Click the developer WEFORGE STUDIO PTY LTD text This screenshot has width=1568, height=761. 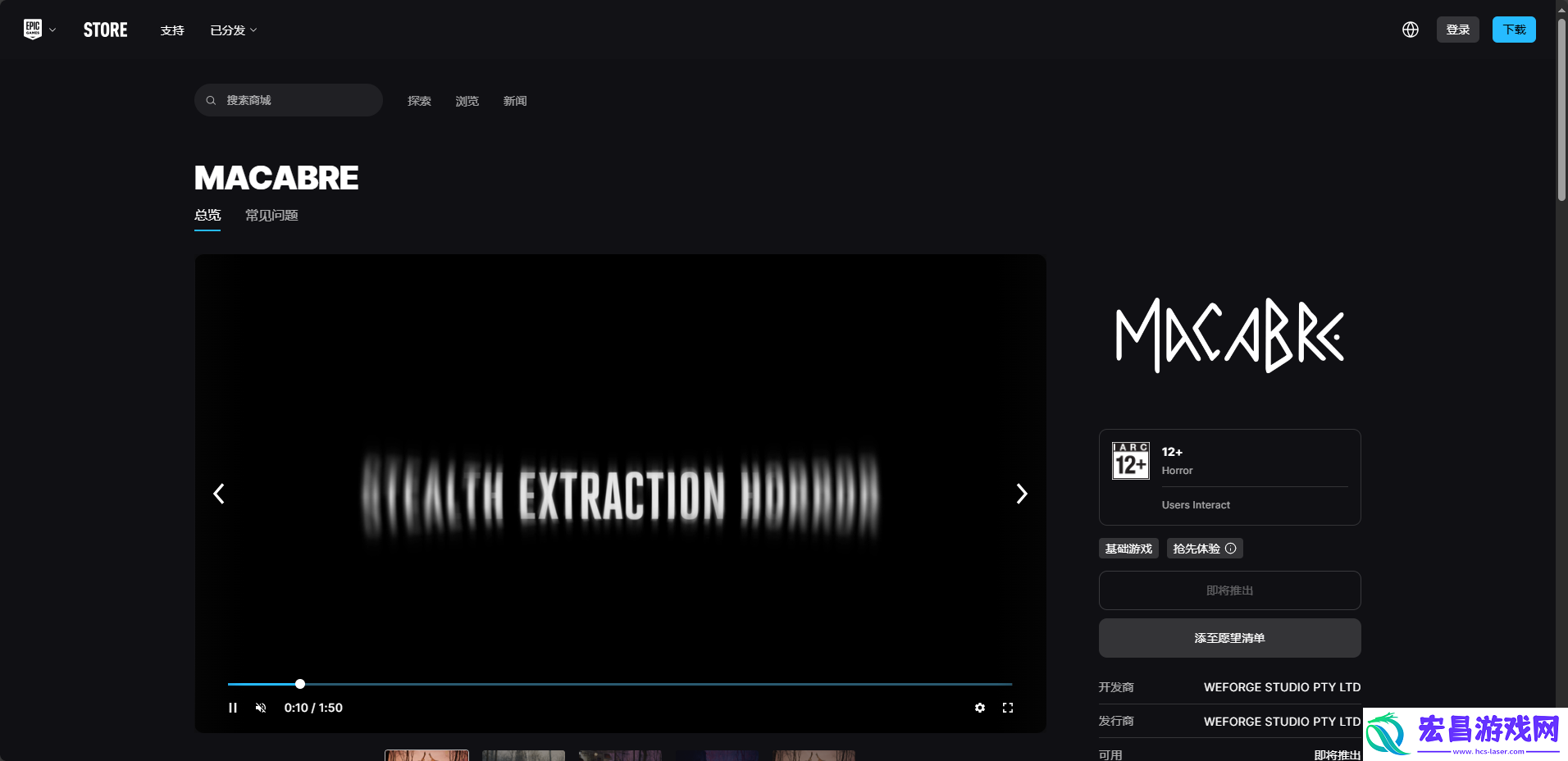(1282, 687)
